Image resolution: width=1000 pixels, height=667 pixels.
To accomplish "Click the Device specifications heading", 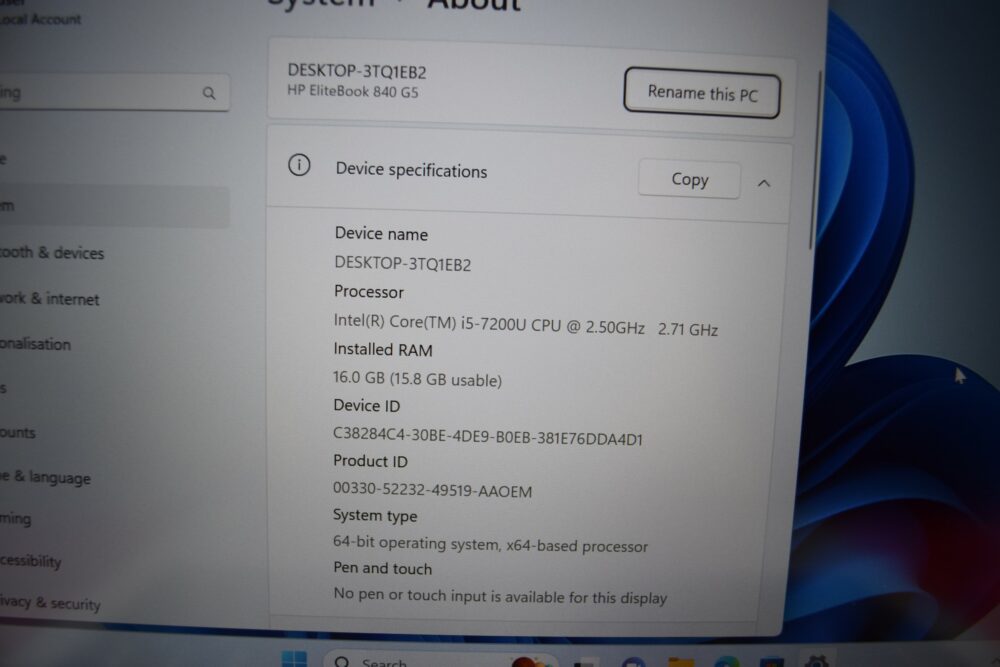I will (x=411, y=170).
